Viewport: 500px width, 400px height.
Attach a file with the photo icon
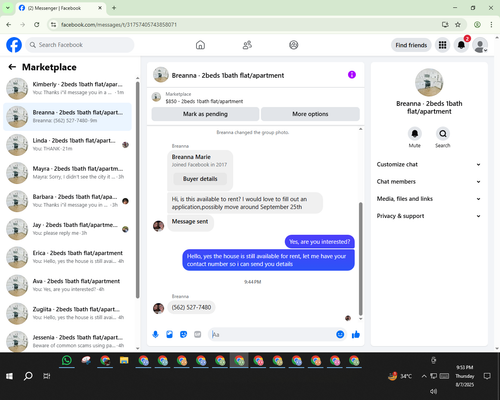pyautogui.click(x=169, y=334)
